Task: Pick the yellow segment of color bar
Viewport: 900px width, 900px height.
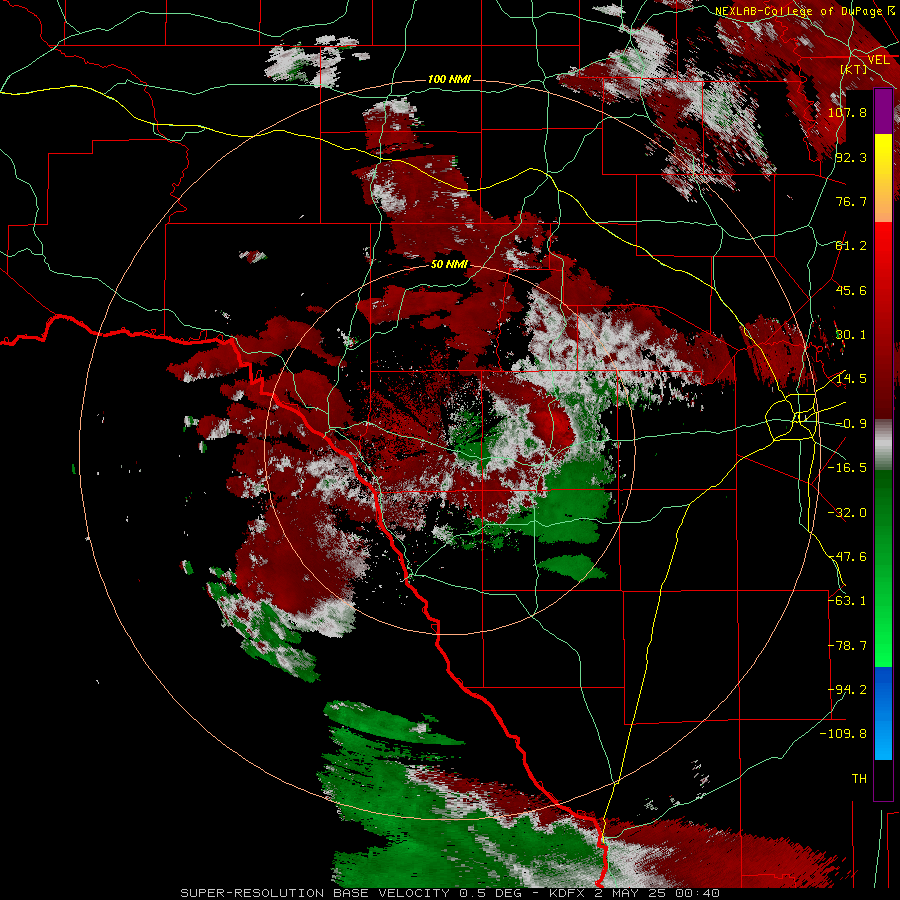Action: pos(883,156)
